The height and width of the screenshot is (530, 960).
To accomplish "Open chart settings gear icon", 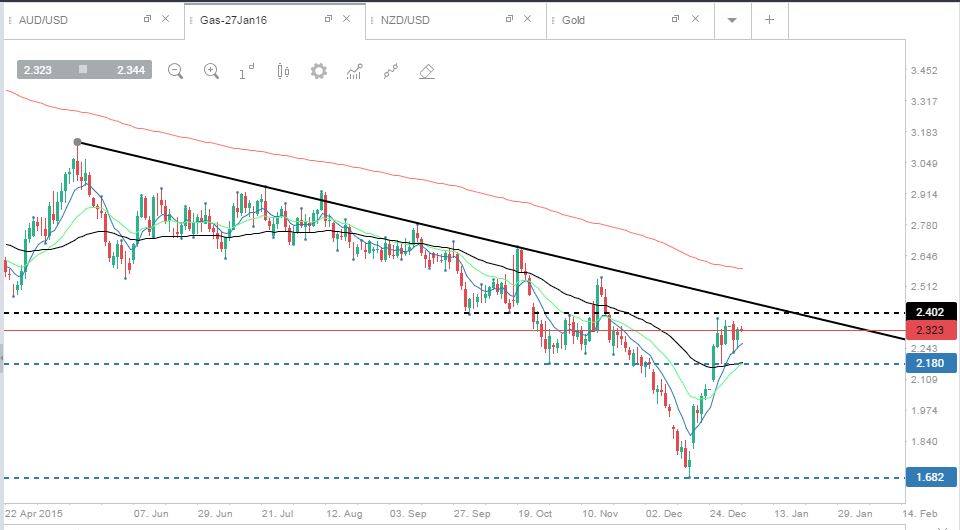I will [x=318, y=71].
